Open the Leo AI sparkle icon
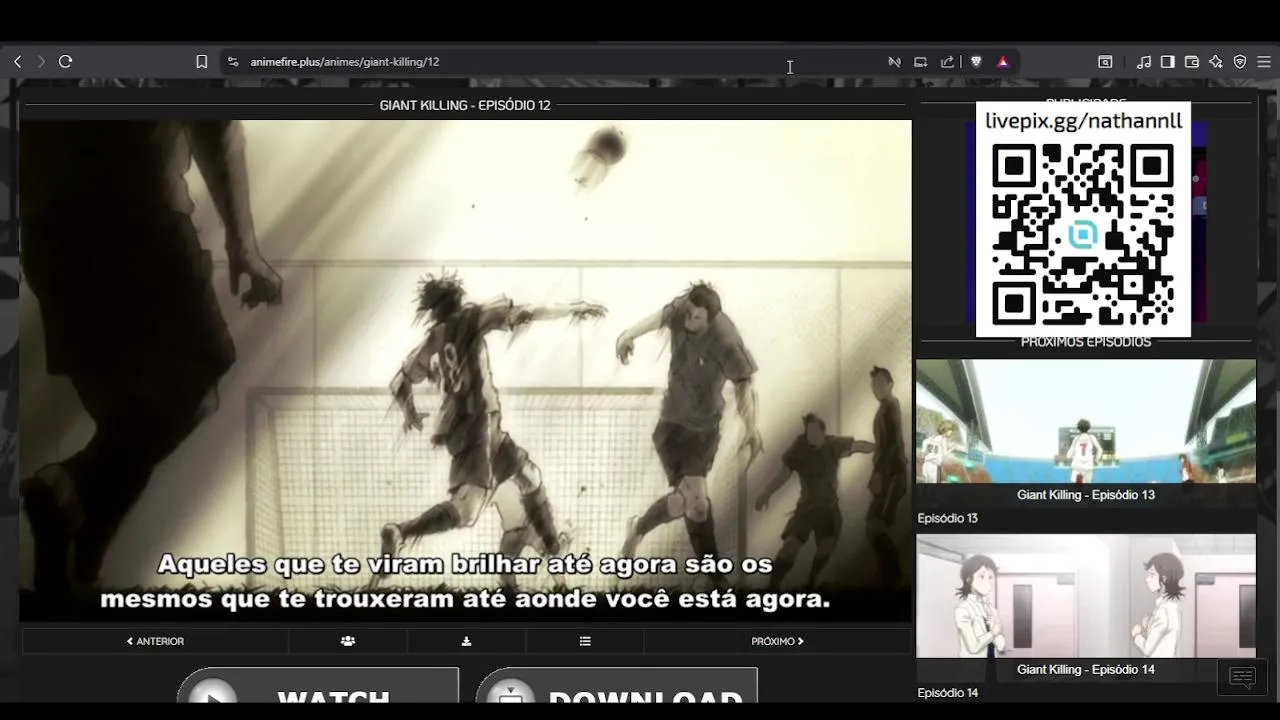The image size is (1280, 720). click(x=1215, y=62)
